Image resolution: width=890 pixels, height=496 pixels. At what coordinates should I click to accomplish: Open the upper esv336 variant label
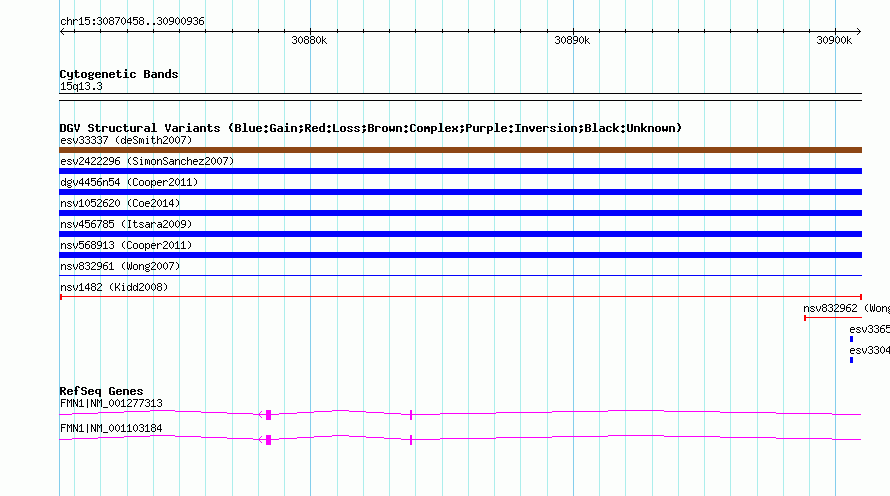(x=869, y=329)
